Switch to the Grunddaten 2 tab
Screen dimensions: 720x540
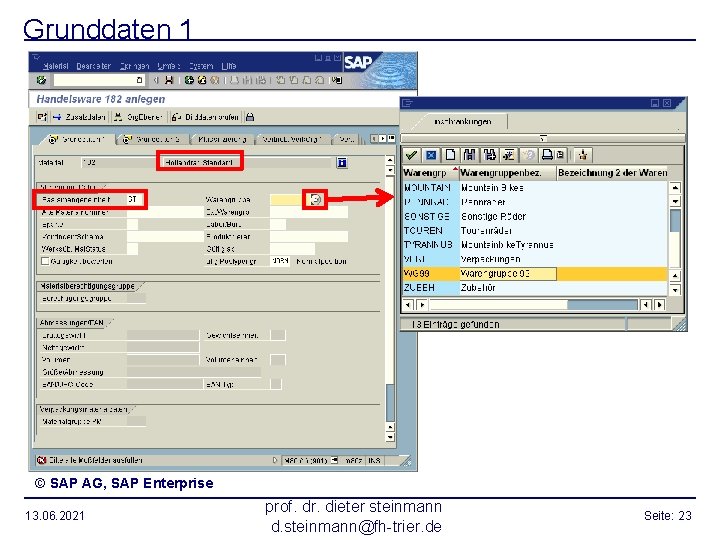point(152,139)
